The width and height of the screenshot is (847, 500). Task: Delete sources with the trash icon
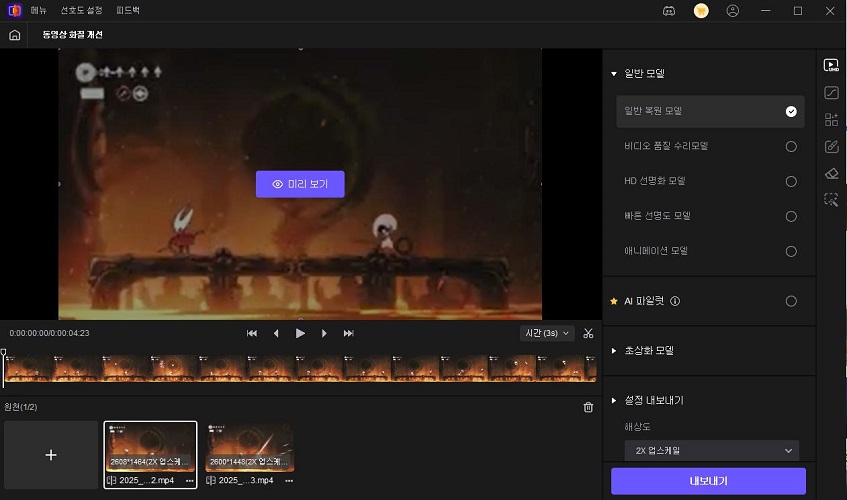coord(588,407)
